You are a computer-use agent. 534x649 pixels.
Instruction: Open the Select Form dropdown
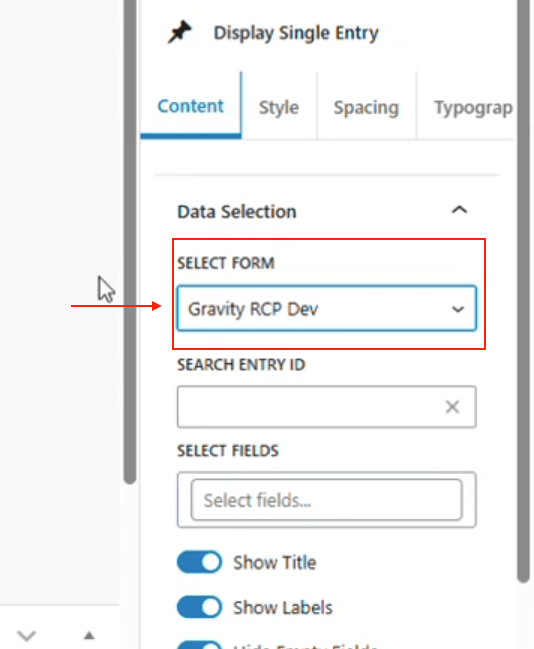(327, 308)
